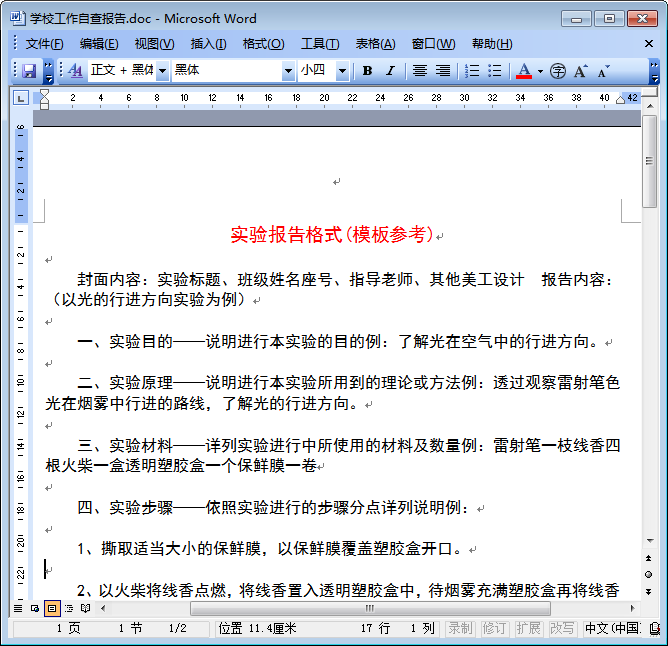Click the Save icon in toolbar
The width and height of the screenshot is (668, 646).
pyautogui.click(x=29, y=71)
